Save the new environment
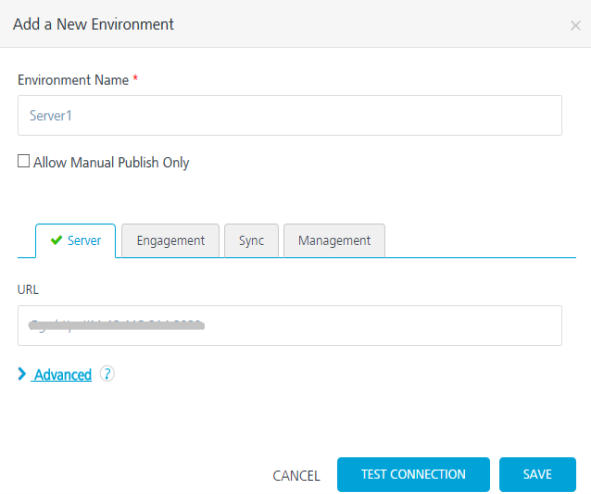The width and height of the screenshot is (591, 494). 537,474
